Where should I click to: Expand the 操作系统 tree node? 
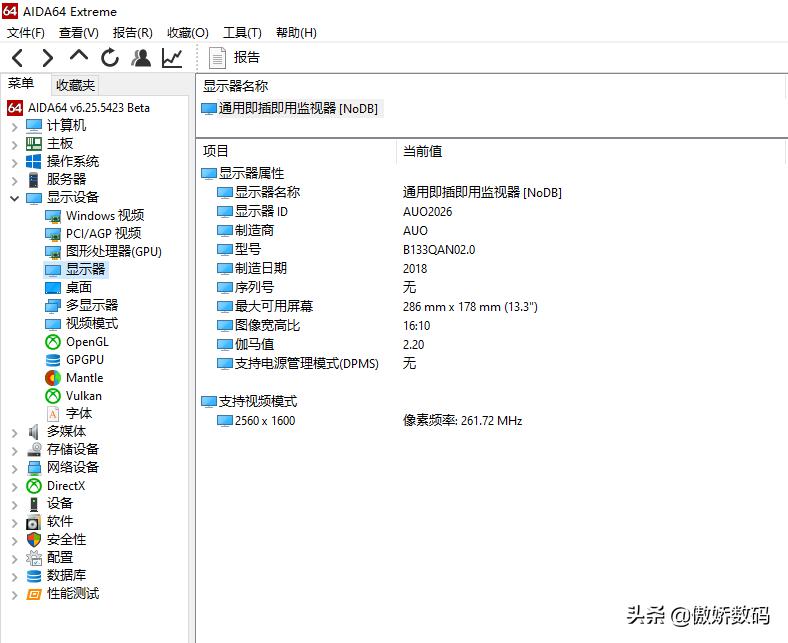tap(15, 163)
